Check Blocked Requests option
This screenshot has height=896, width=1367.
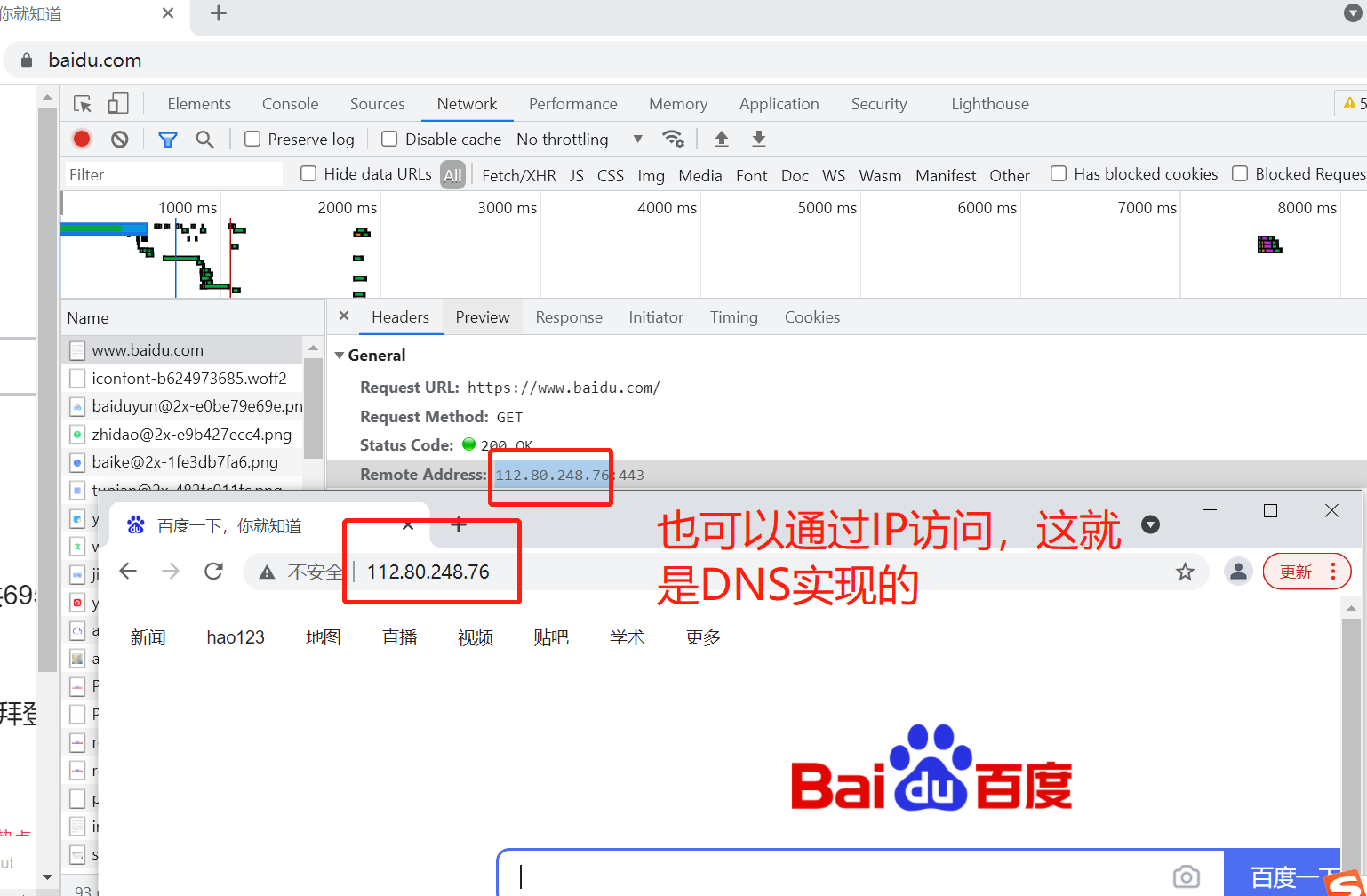pyautogui.click(x=1240, y=173)
